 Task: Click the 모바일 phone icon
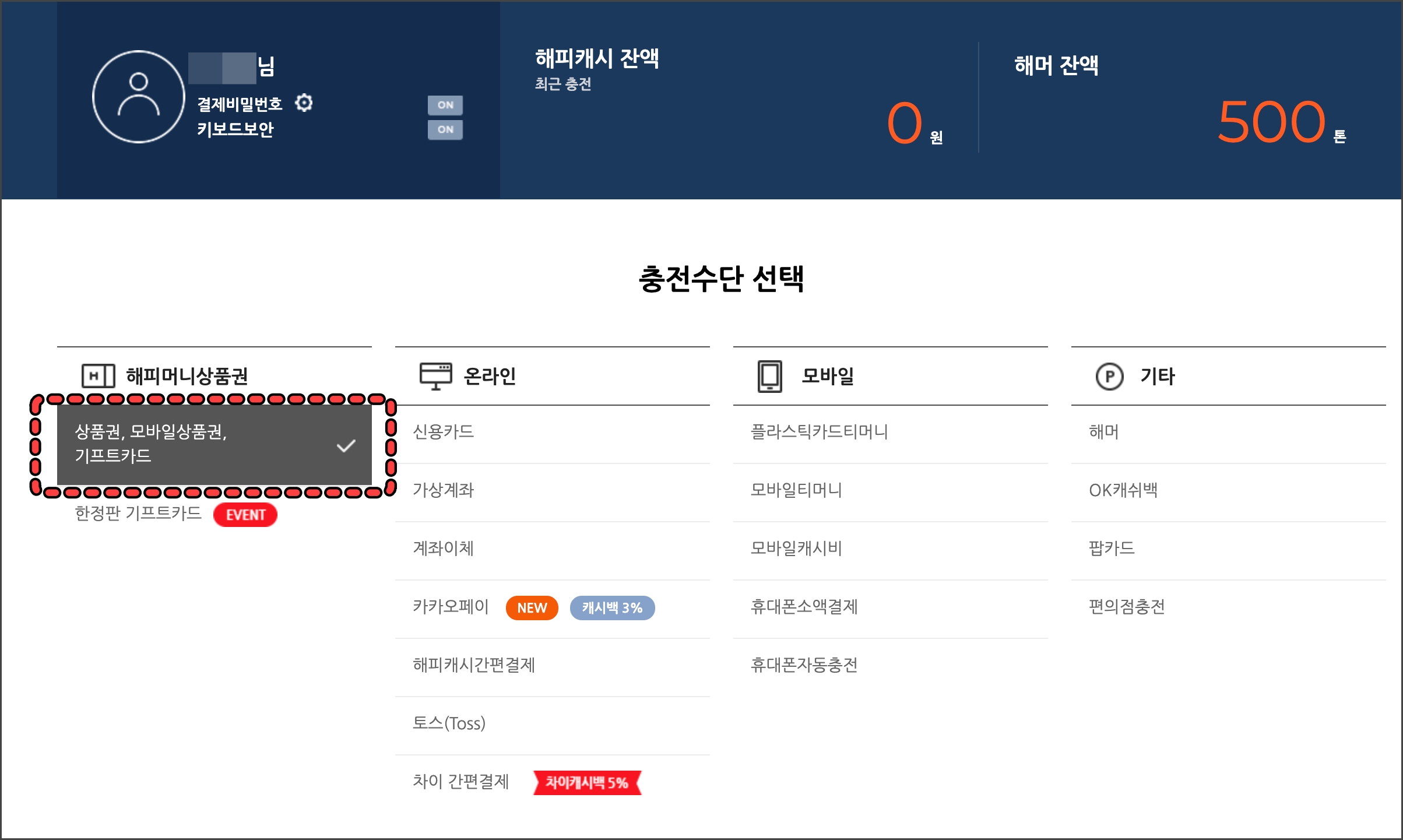click(769, 376)
